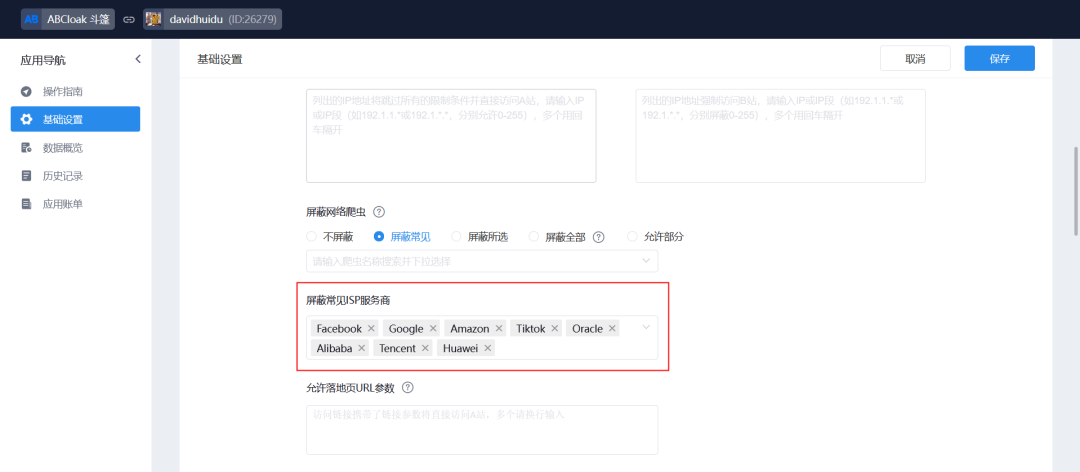This screenshot has width=1080, height=472.
Task: Open the davidhuidu avatar thumbnail
Action: click(154, 19)
